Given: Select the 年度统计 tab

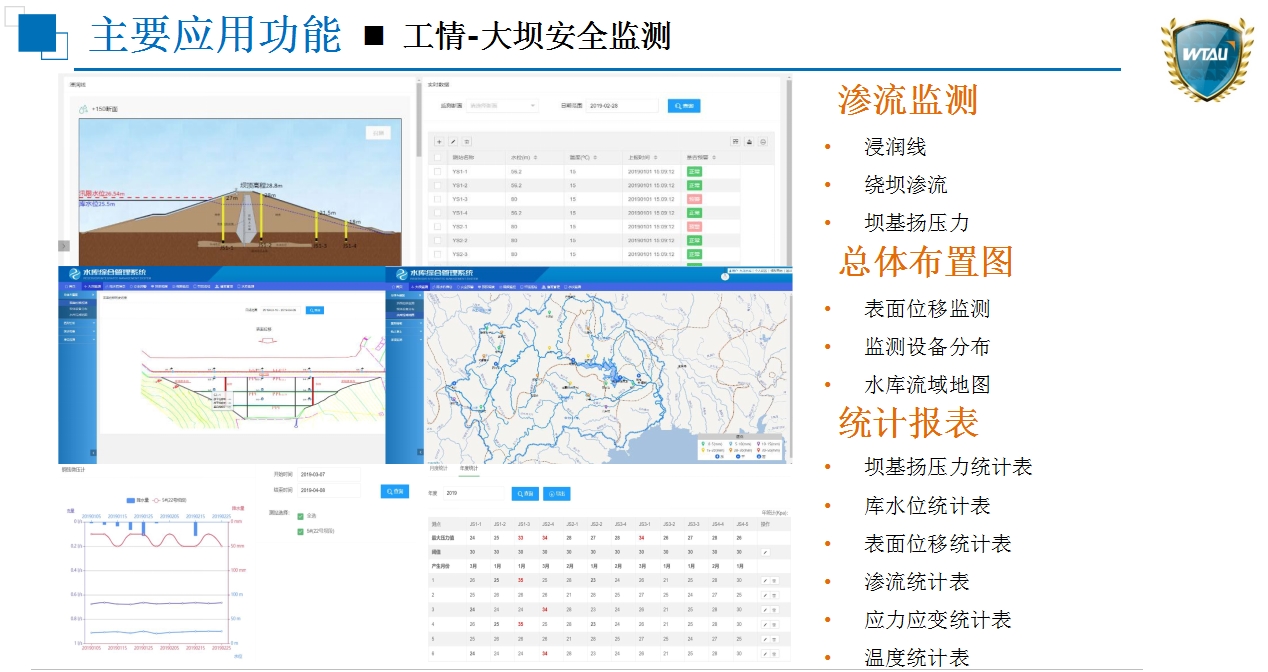Looking at the screenshot, I should (x=469, y=469).
